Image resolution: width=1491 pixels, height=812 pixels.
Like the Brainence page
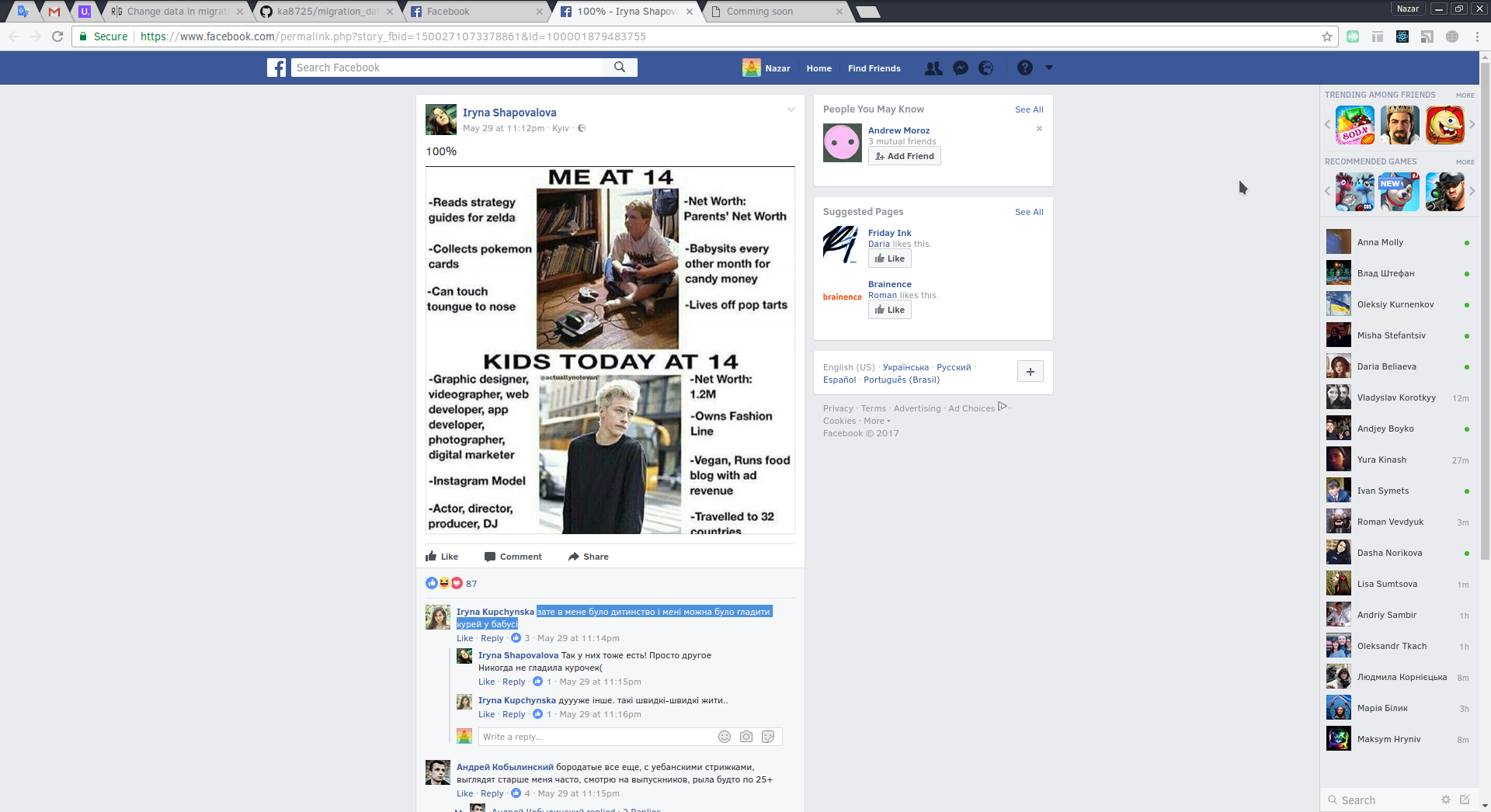[x=890, y=310]
